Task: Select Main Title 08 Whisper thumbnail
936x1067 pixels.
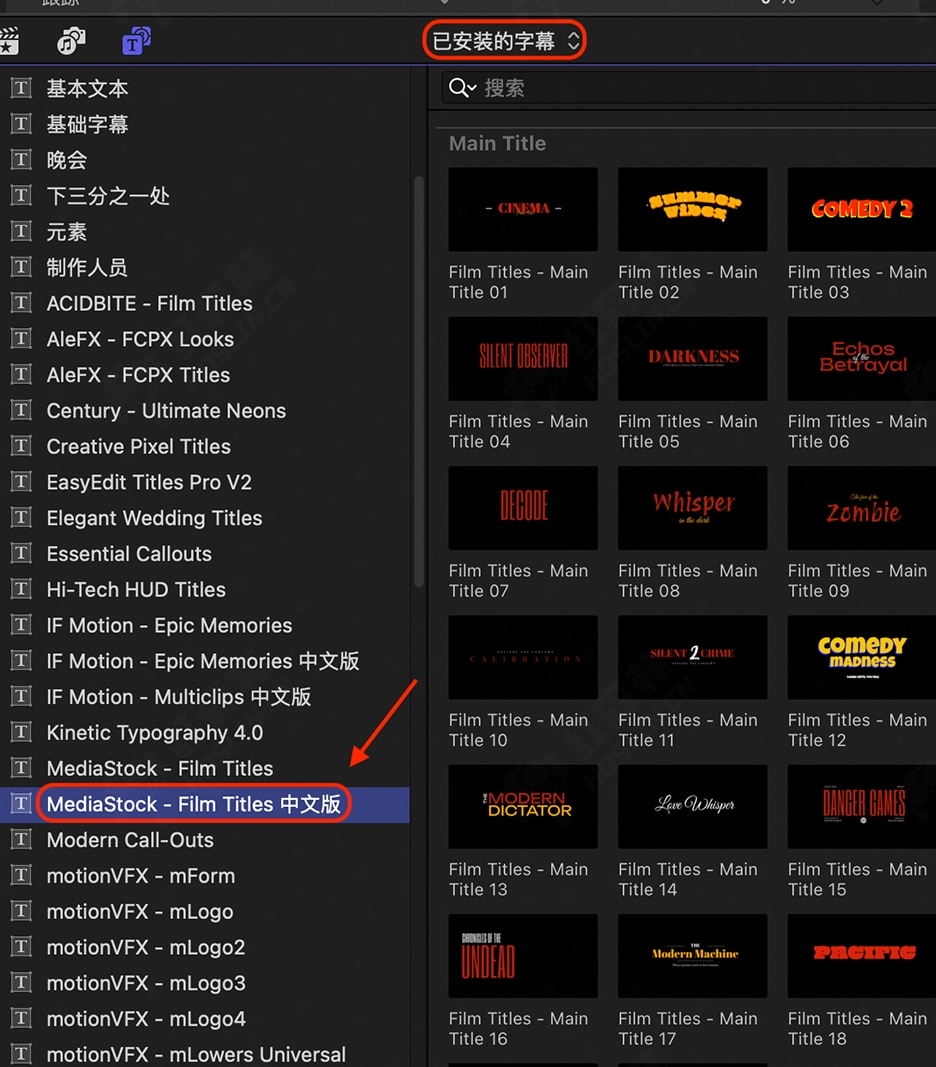Action: pos(692,508)
